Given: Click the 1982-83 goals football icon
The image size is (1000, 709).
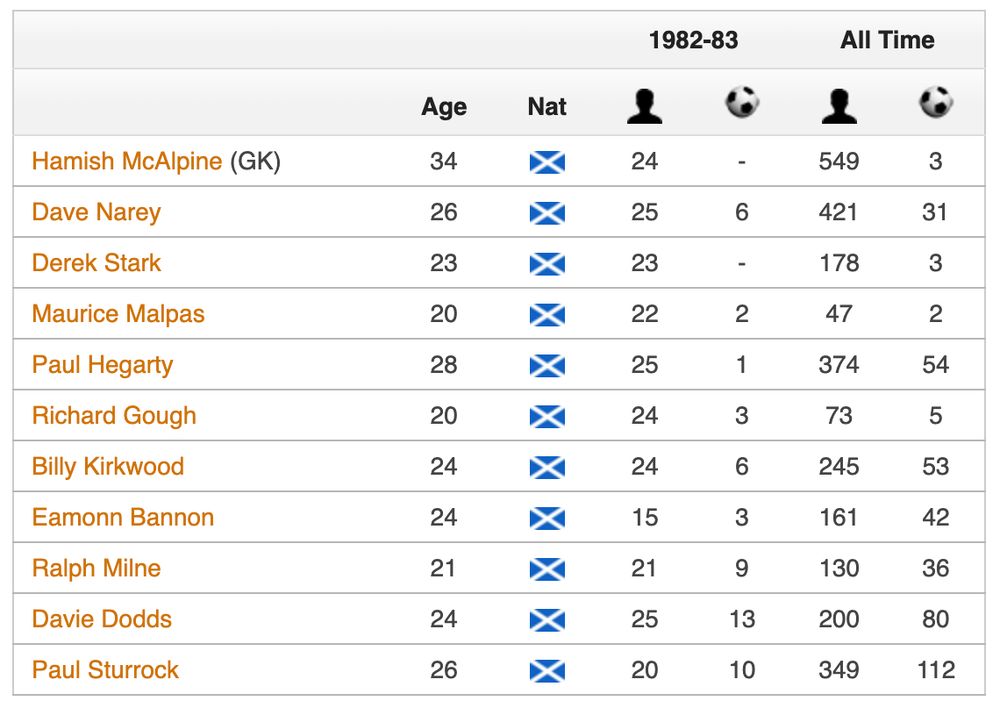Looking at the screenshot, I should (x=742, y=102).
